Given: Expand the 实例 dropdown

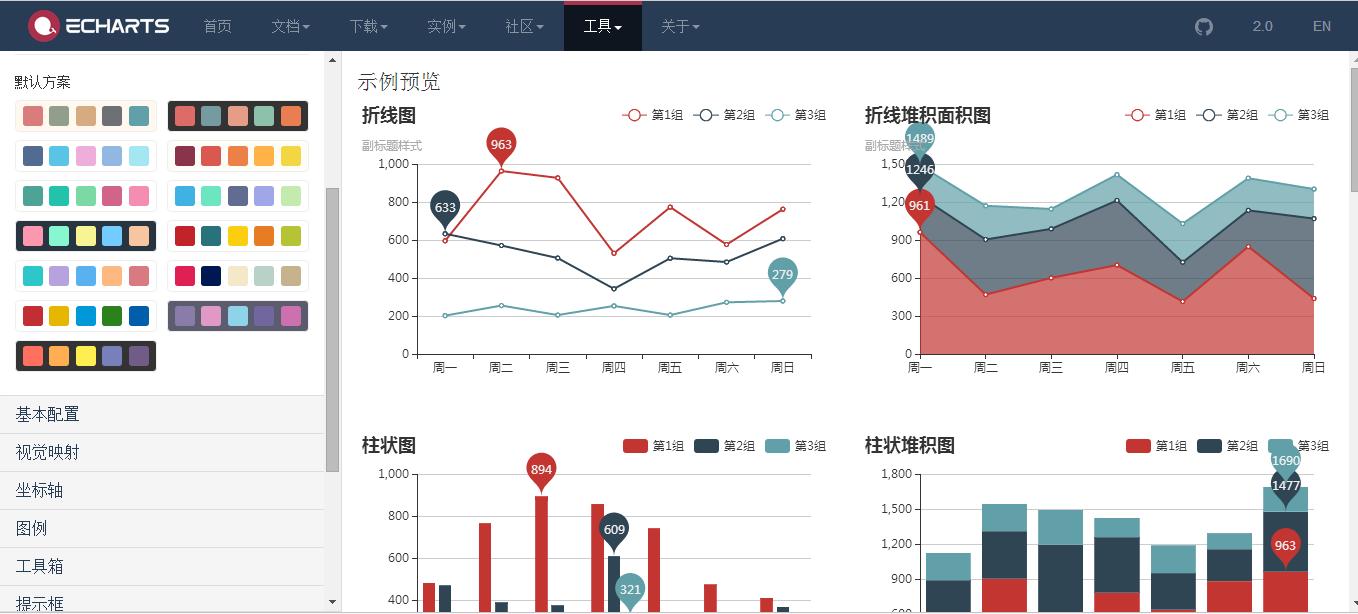Looking at the screenshot, I should [x=445, y=26].
